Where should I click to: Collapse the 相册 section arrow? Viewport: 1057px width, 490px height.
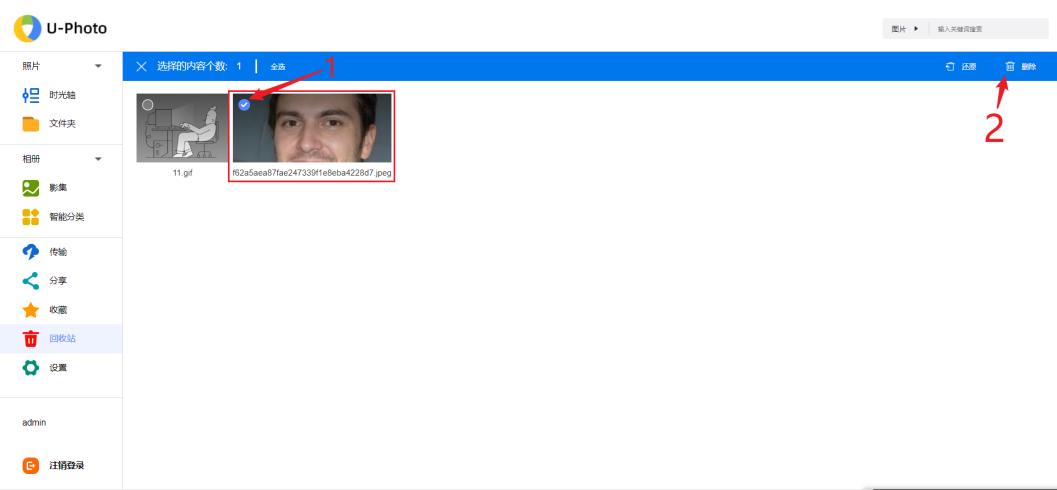[x=98, y=158]
